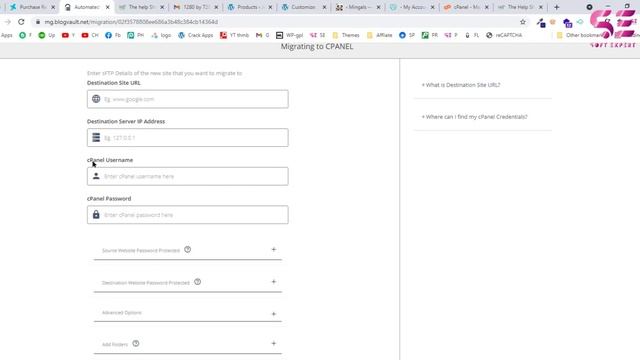The image size is (640, 360).
Task: Bookmark this page with the star icon
Action: pyautogui.click(x=523, y=22)
